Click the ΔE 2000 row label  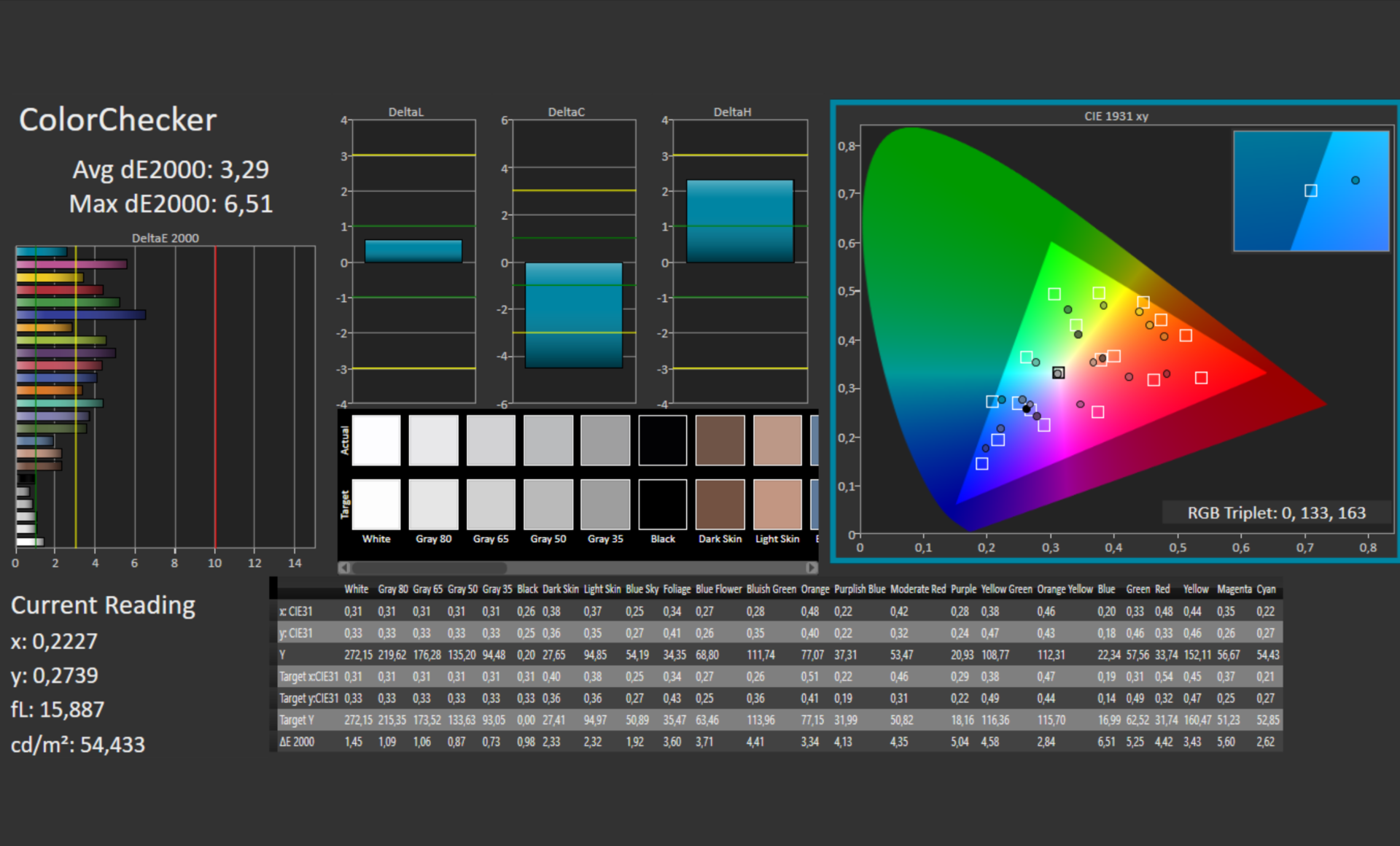(297, 742)
